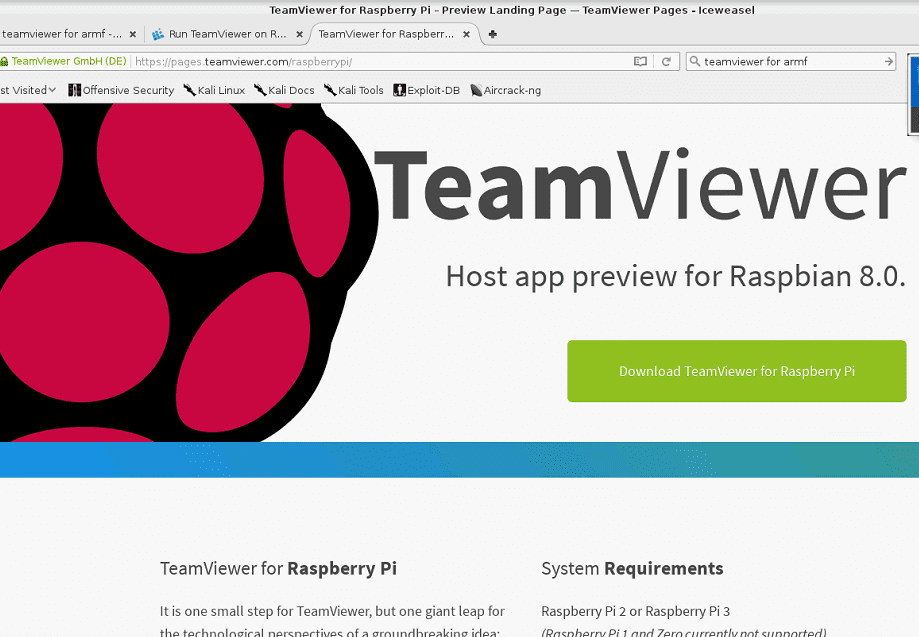Click the TeamViewer GmbH site identity badge

[x=65, y=62]
